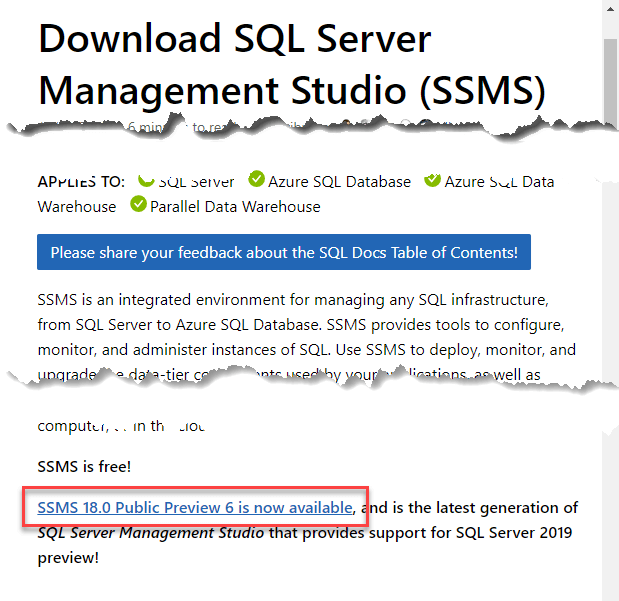Image resolution: width=619 pixels, height=601 pixels.
Task: Click the italic 'SQL Server Management Studio' text
Action: click(x=151, y=532)
